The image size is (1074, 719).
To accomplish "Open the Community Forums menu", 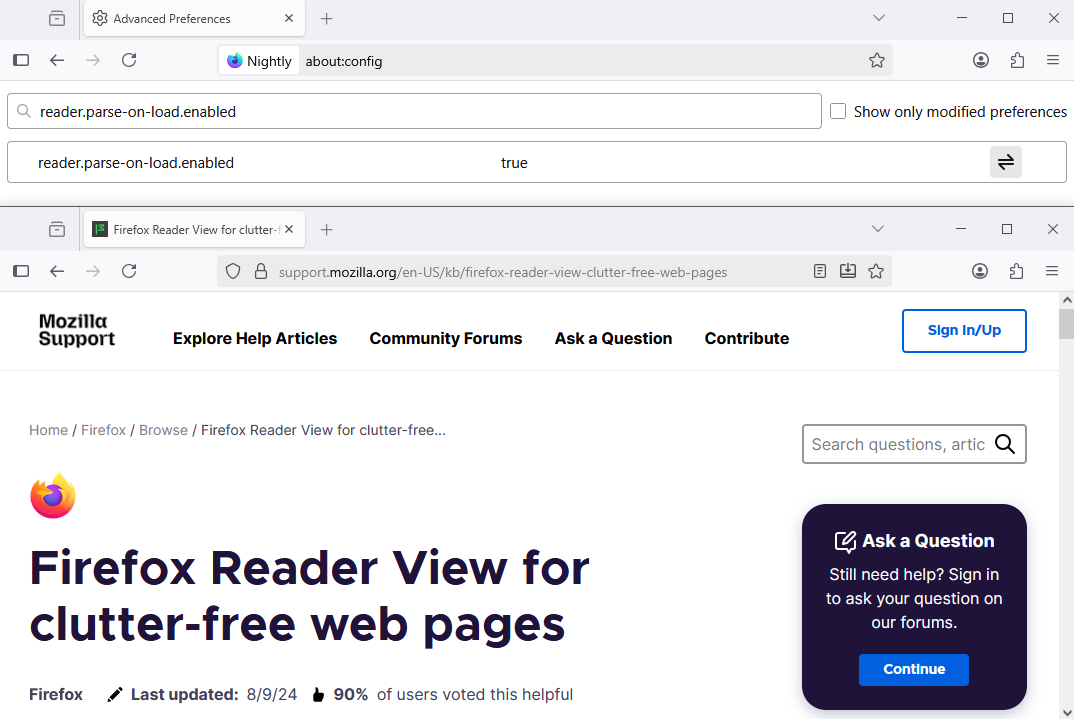I will click(446, 338).
